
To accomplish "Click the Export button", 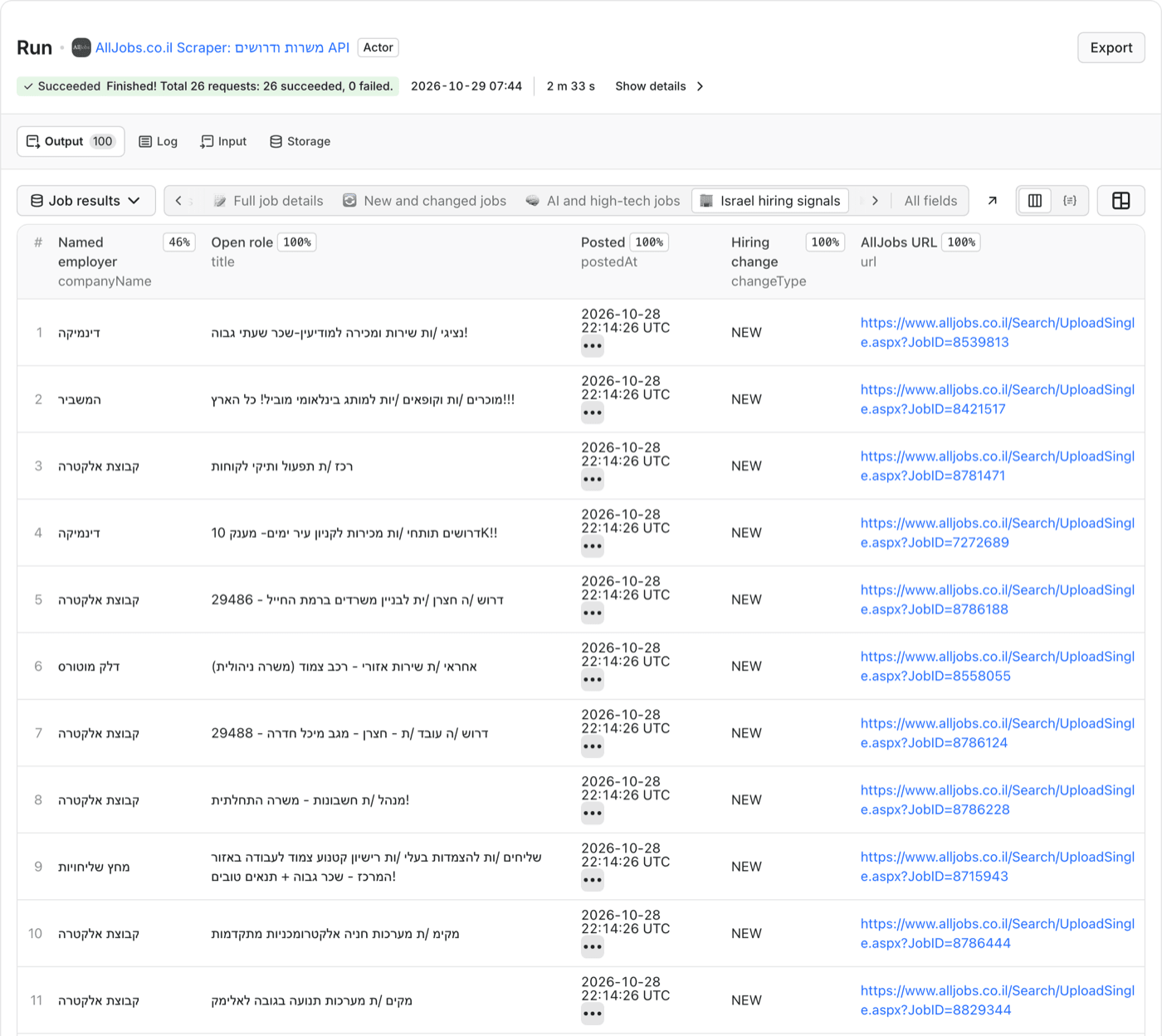I will click(x=1111, y=47).
